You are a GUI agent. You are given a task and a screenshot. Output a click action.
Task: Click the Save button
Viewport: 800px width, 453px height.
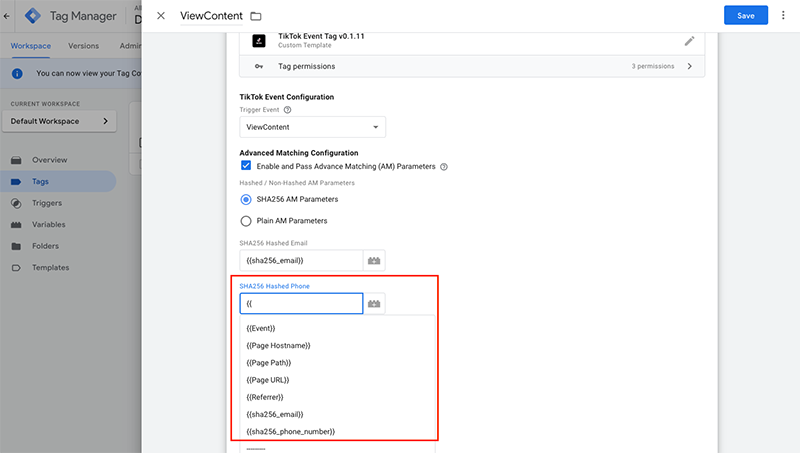(x=745, y=15)
